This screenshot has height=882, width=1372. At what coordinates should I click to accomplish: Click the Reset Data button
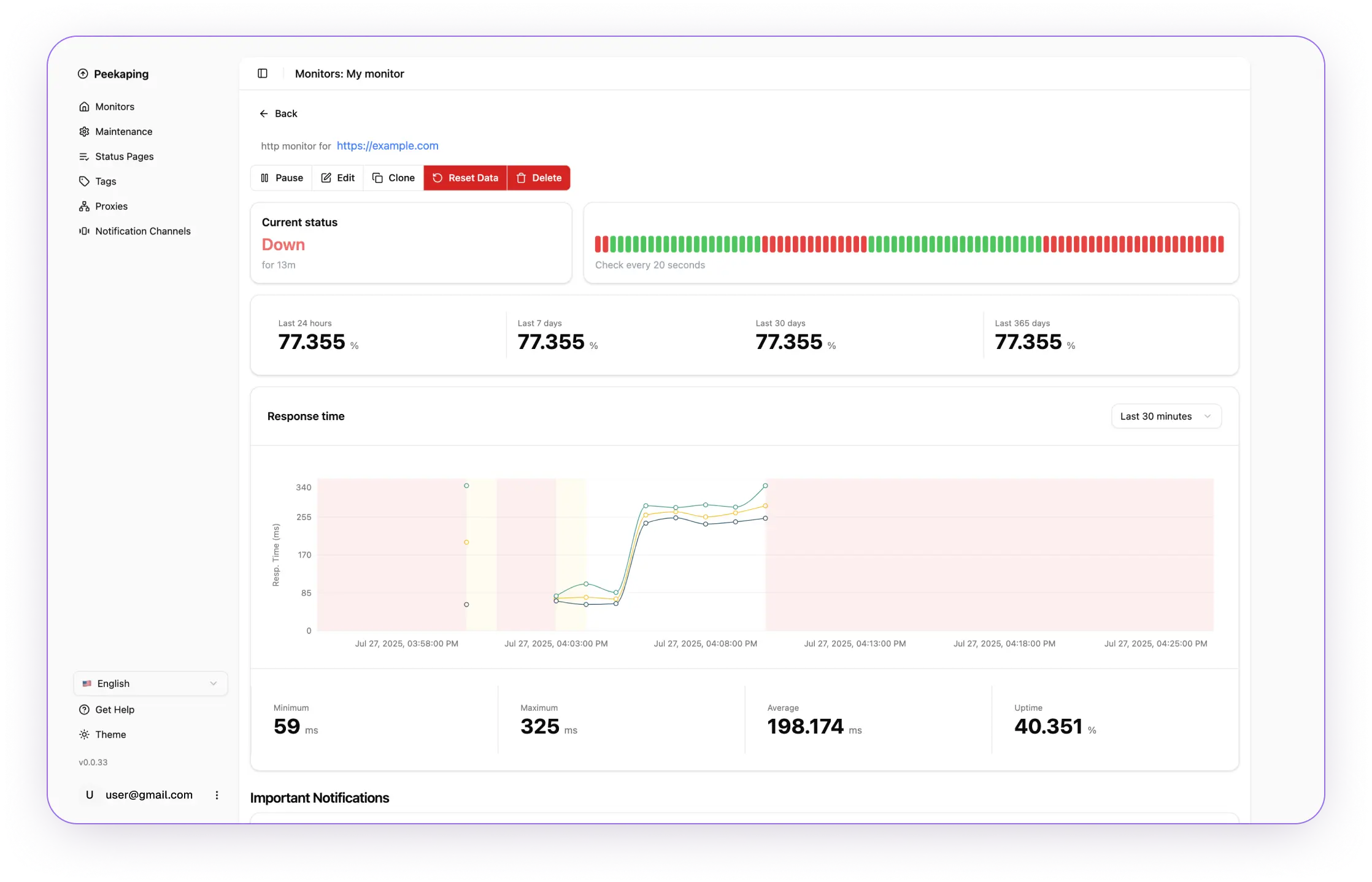[465, 178]
